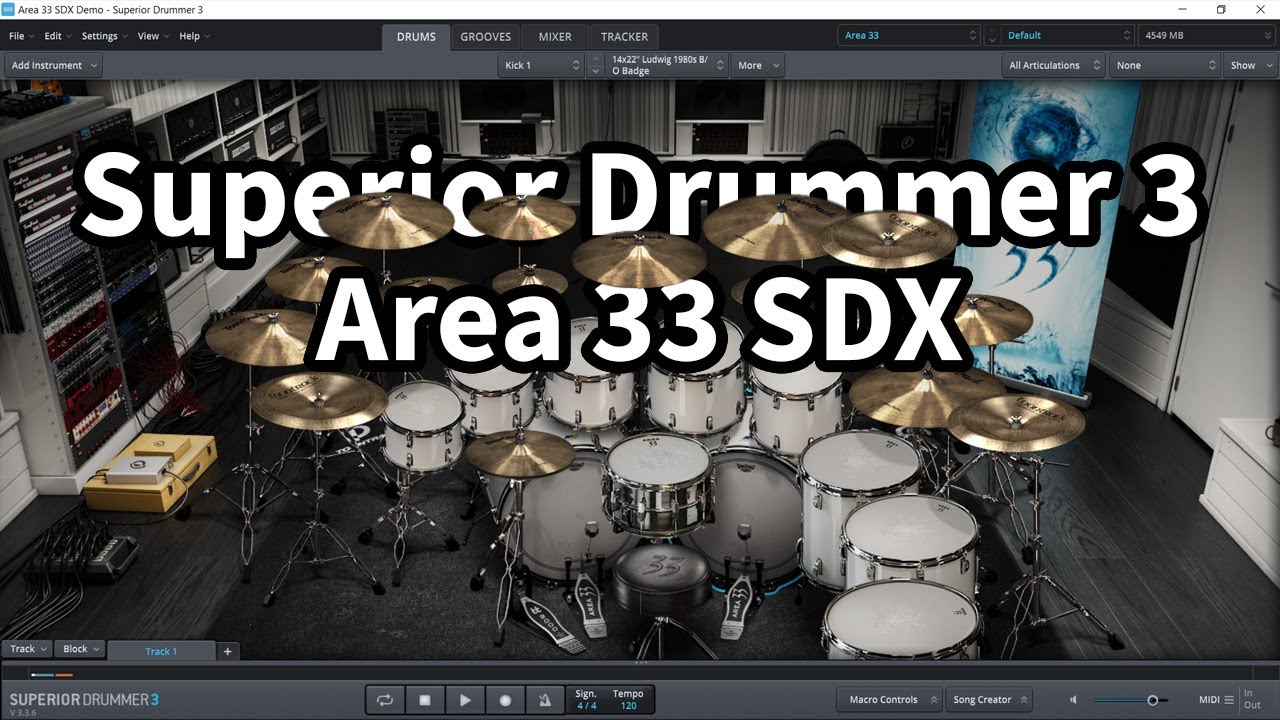Image resolution: width=1280 pixels, height=720 pixels.
Task: Add a new track with plus button
Action: [227, 651]
